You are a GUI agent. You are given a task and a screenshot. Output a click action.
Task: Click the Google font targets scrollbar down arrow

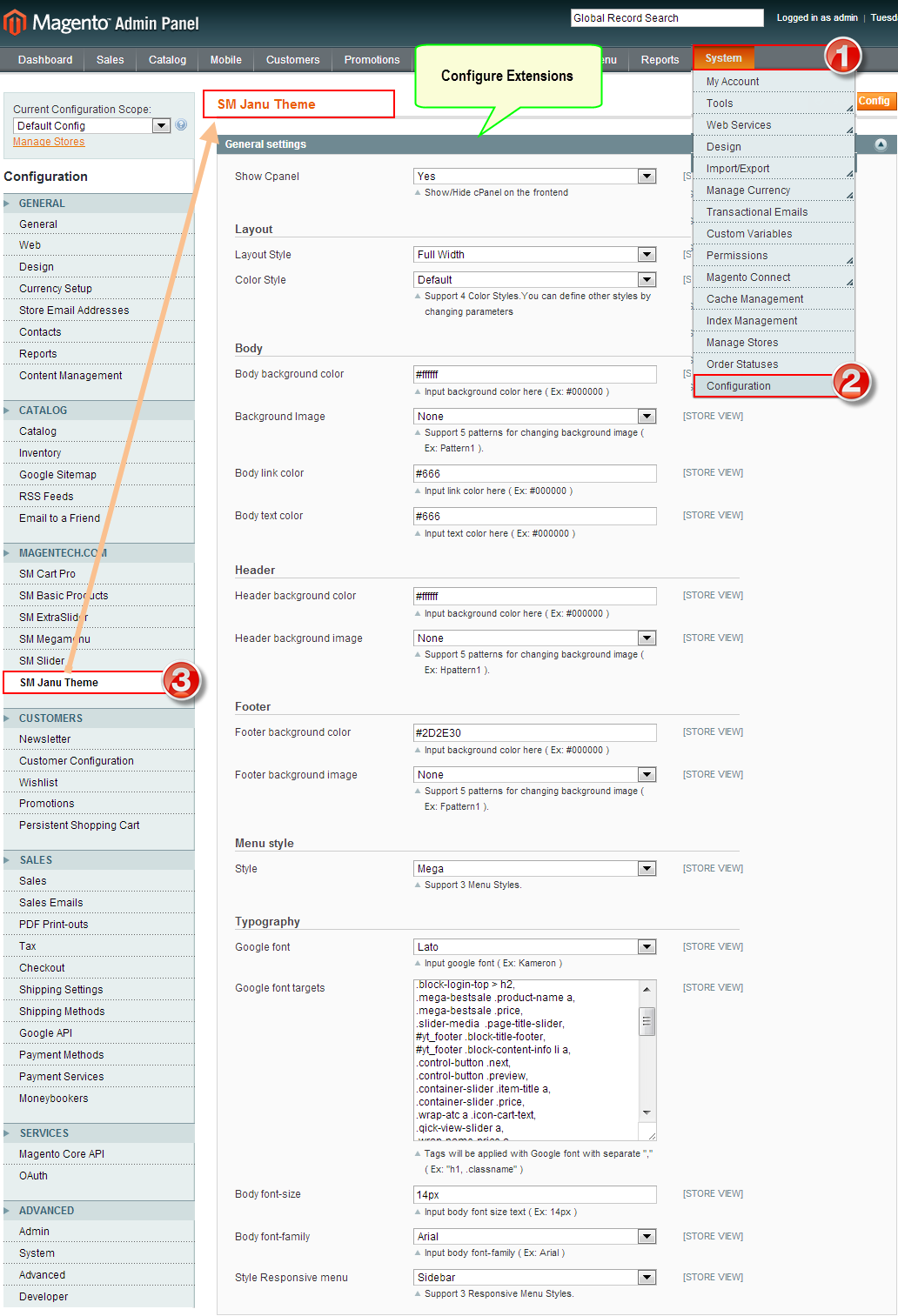pyautogui.click(x=647, y=1113)
